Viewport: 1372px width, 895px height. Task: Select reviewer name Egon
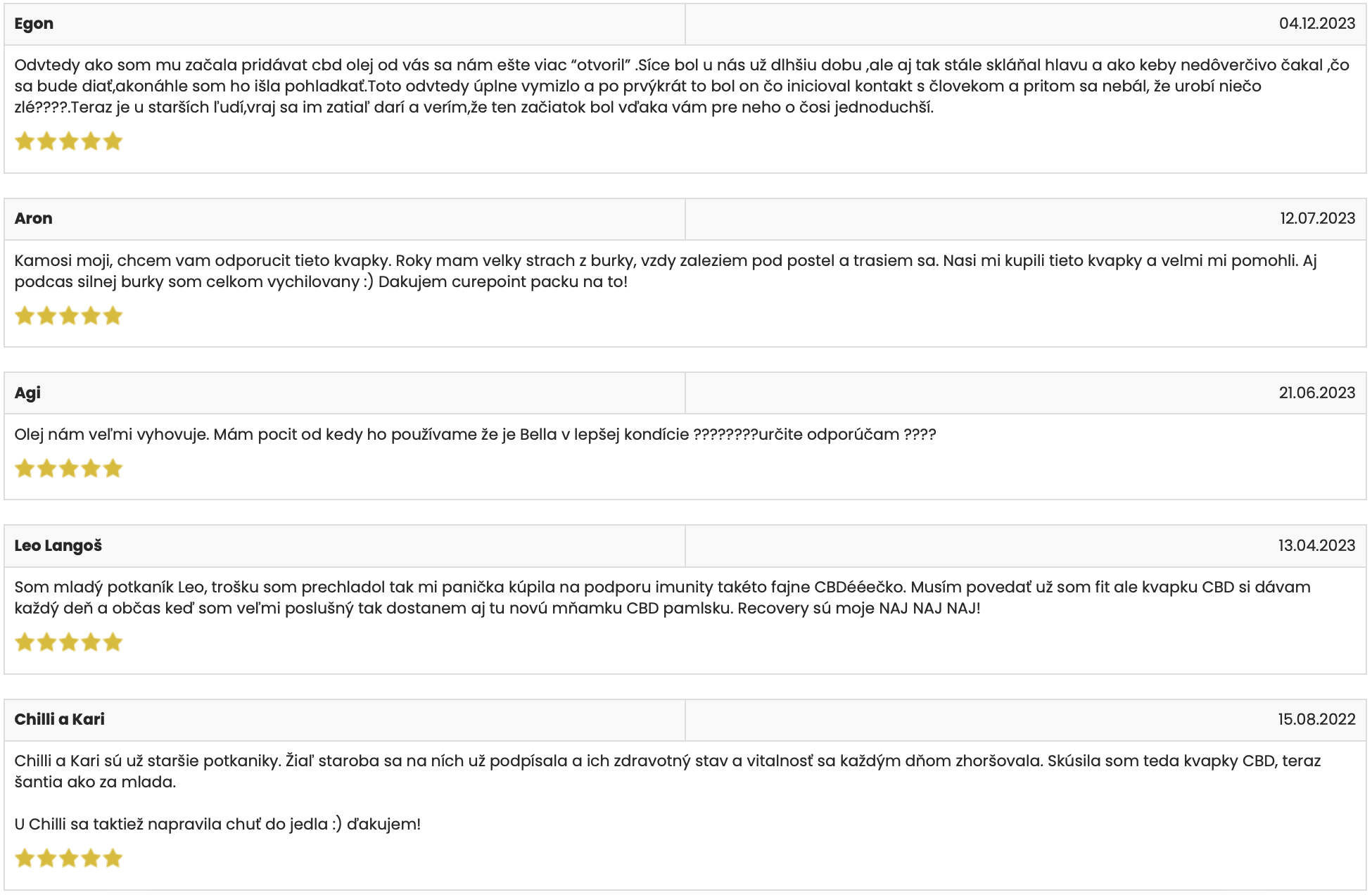point(34,24)
